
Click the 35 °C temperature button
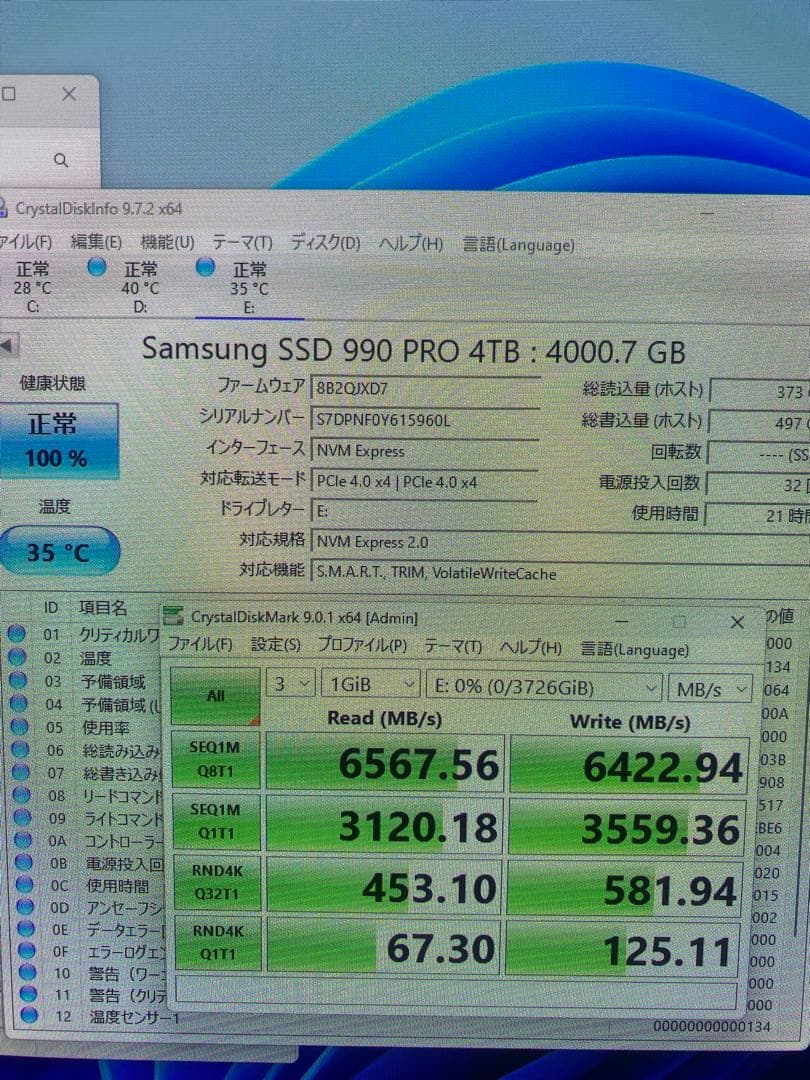[x=58, y=551]
